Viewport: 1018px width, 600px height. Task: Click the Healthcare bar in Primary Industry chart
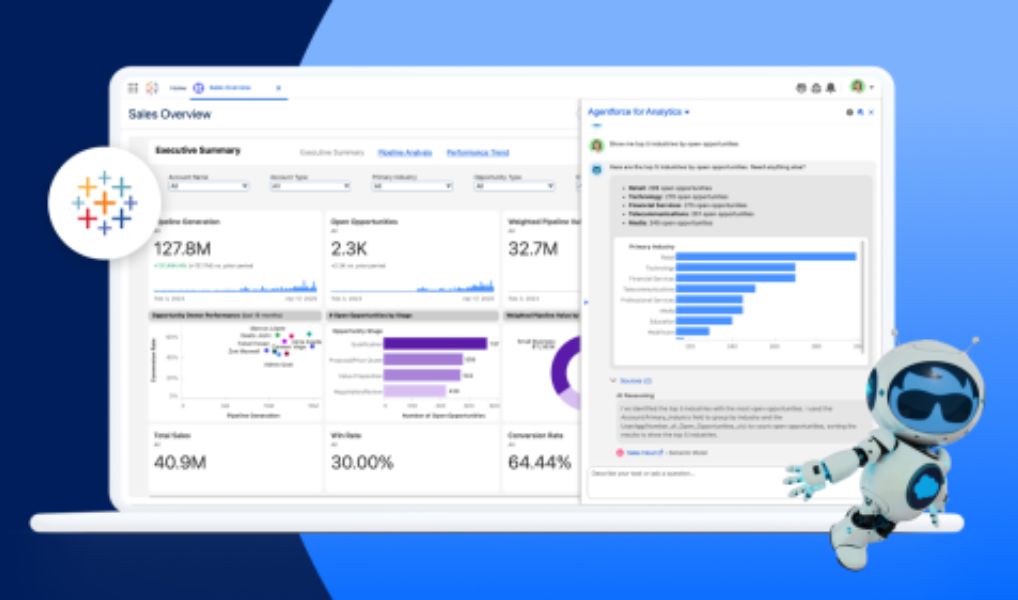[693, 332]
